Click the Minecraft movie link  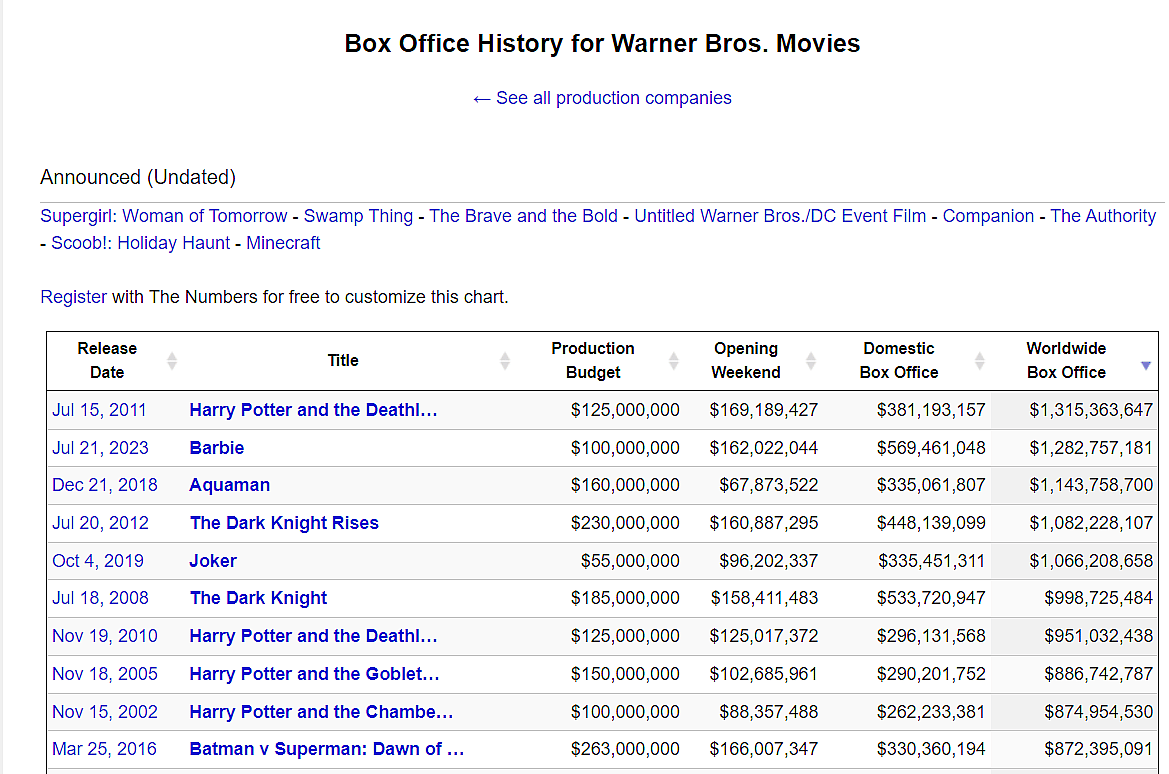pos(283,243)
